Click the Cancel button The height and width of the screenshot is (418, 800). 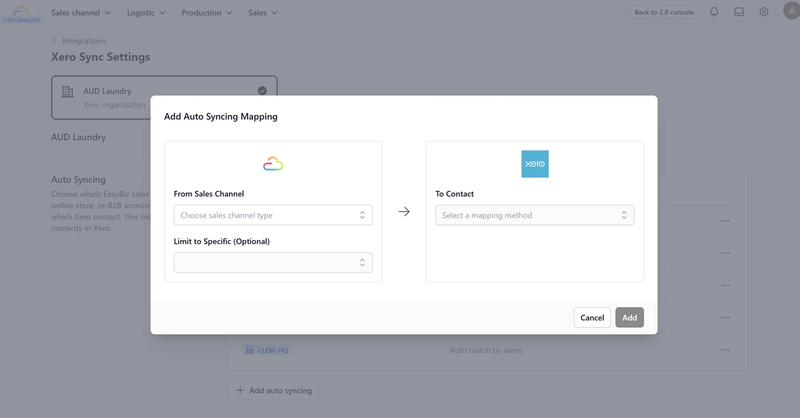coord(592,317)
